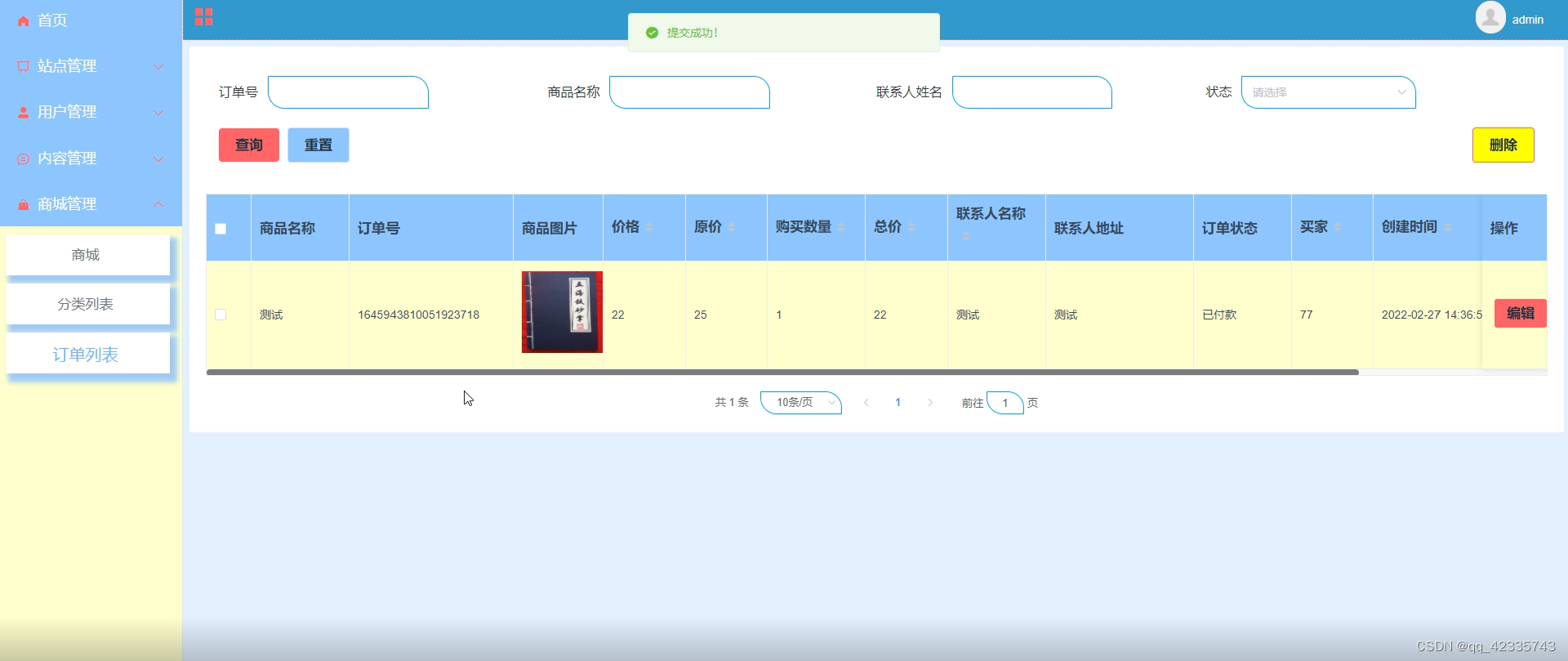Screen dimensions: 1568x661
Task: Sort table by 价格 column
Action: coord(649,228)
